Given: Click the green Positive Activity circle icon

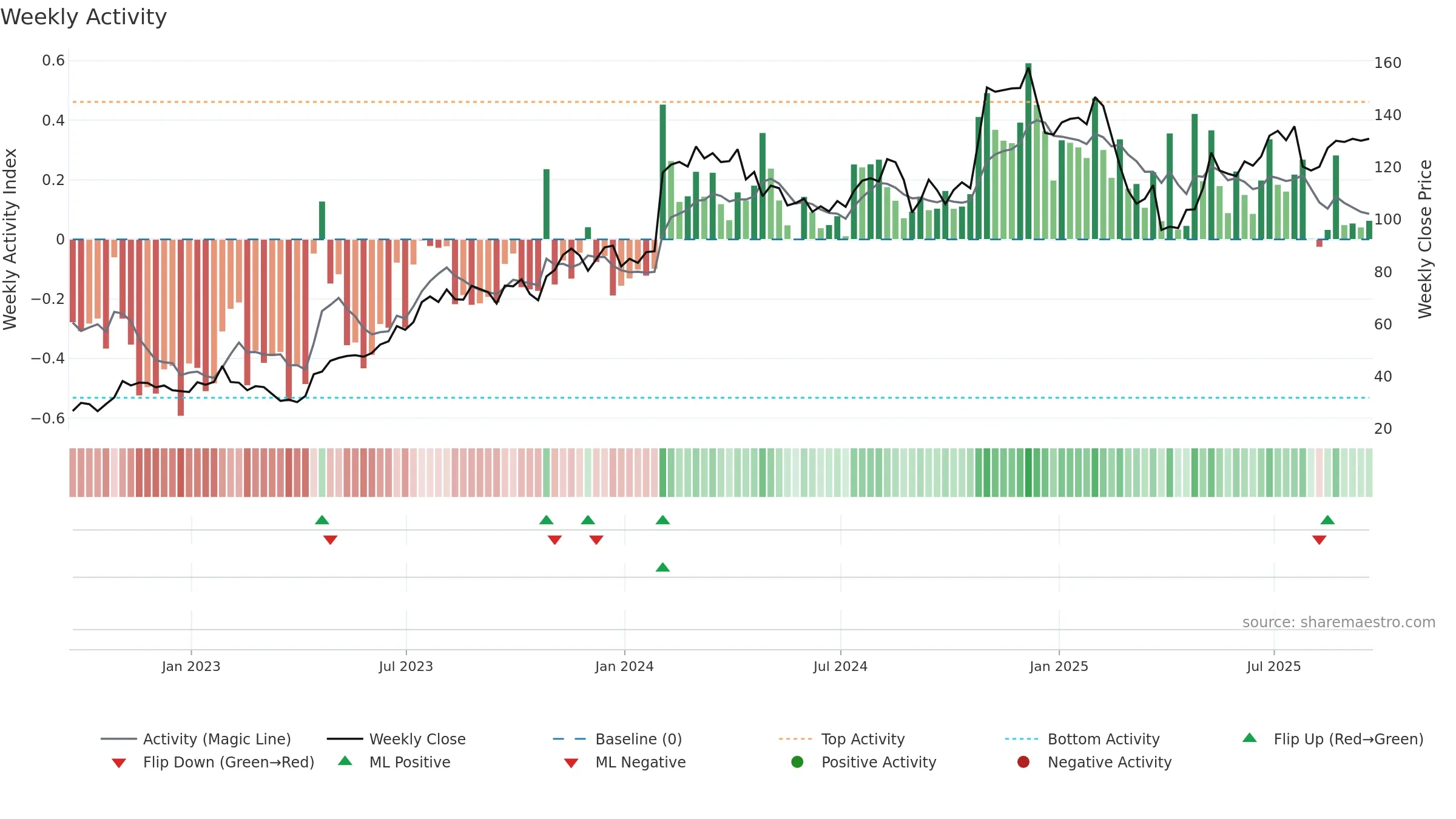Looking at the screenshot, I should point(797,762).
